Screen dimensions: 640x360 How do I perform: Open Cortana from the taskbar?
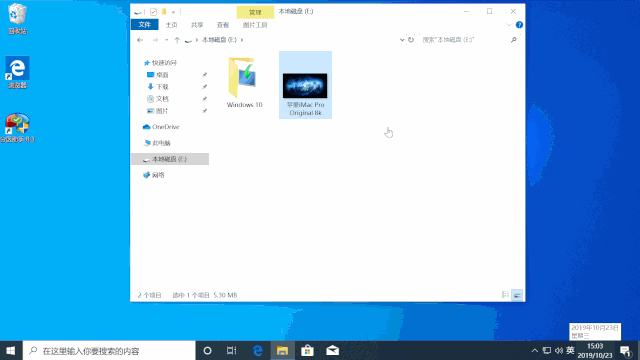tap(207, 351)
